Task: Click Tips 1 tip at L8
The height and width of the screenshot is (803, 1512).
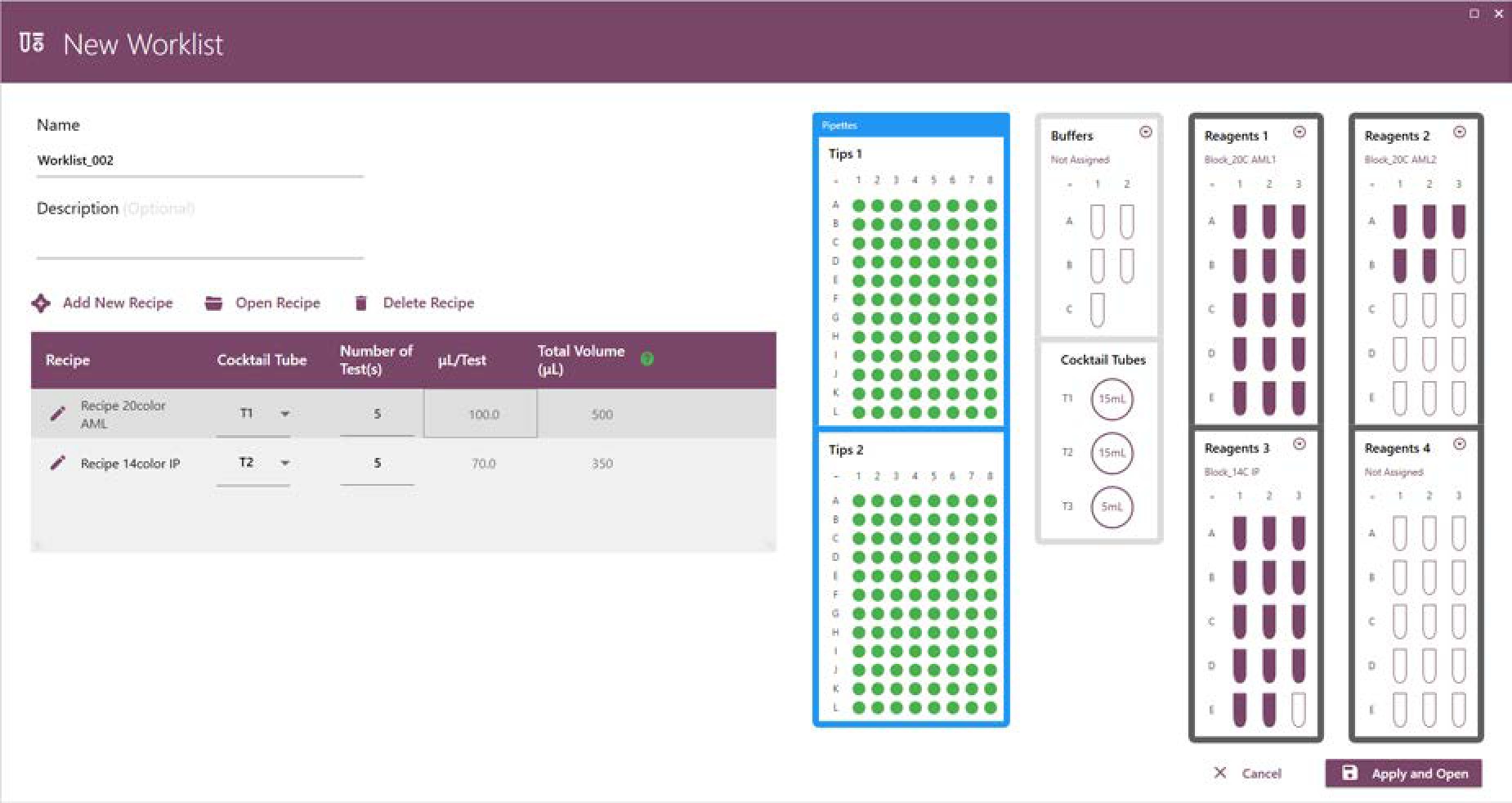Action: coord(991,412)
